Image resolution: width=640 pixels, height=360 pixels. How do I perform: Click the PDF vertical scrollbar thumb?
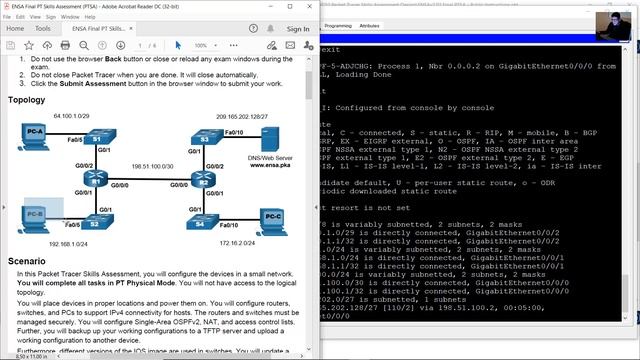click(309, 85)
